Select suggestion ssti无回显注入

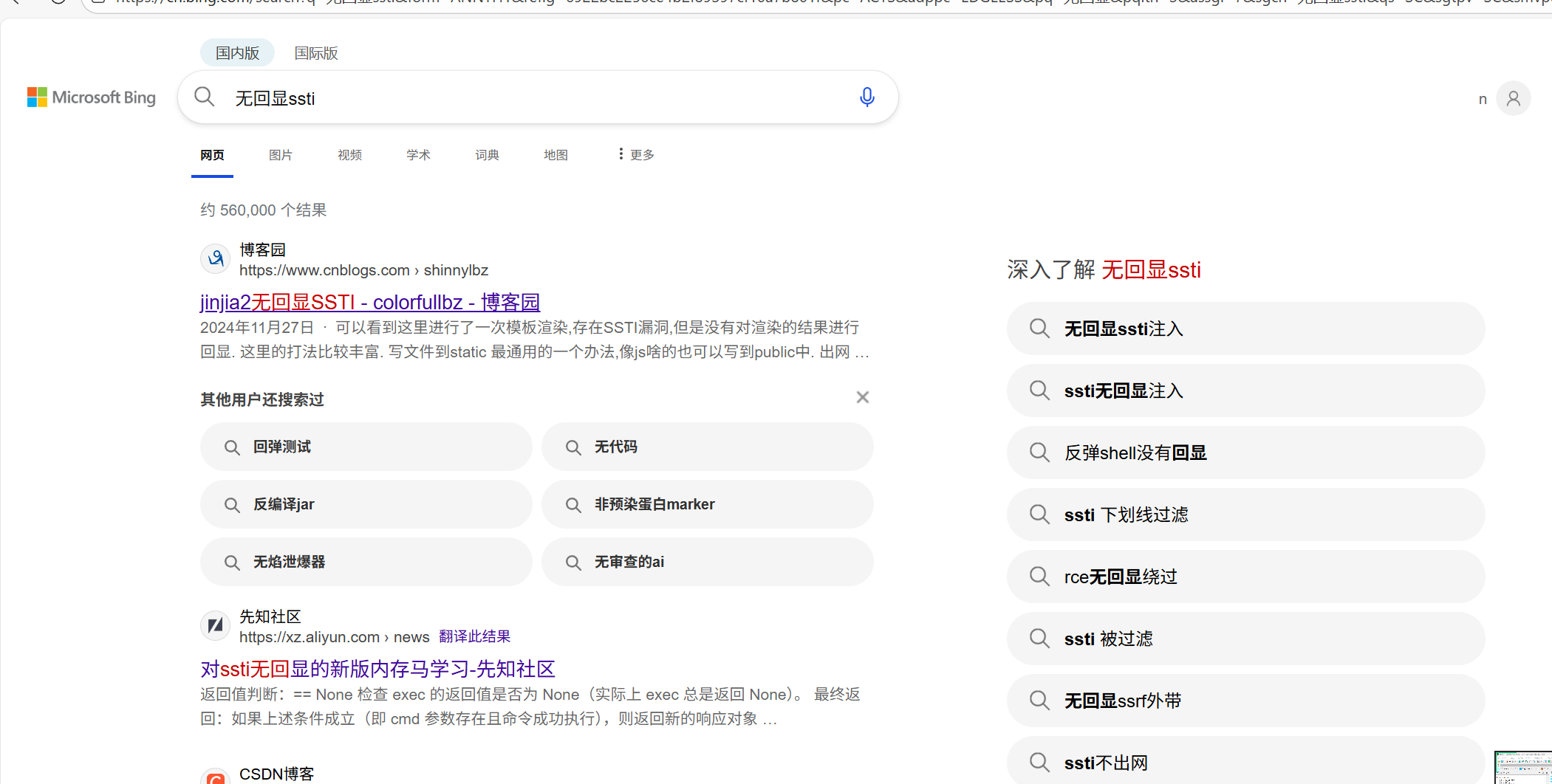point(1245,391)
